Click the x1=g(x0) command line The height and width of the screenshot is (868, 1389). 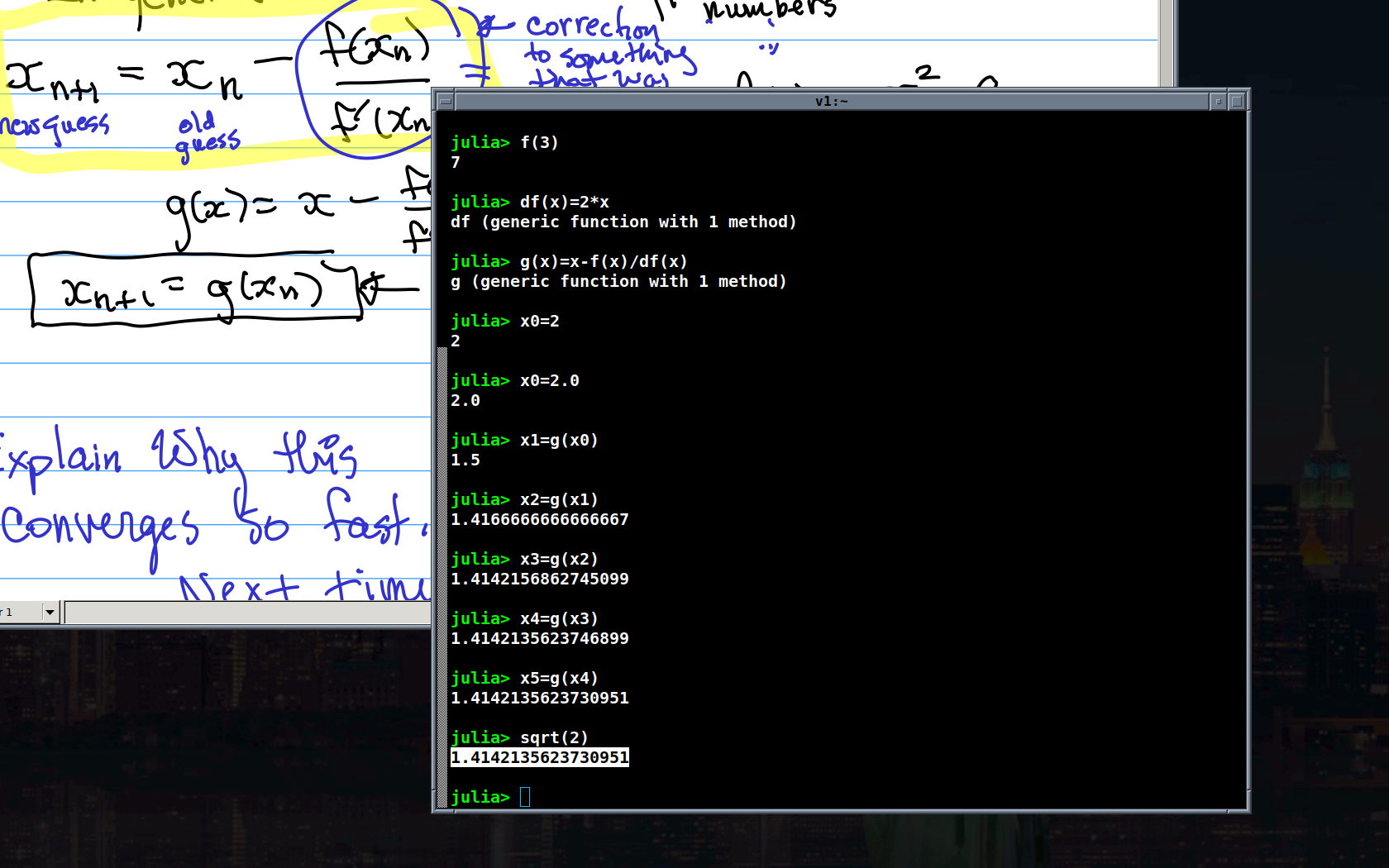point(558,440)
